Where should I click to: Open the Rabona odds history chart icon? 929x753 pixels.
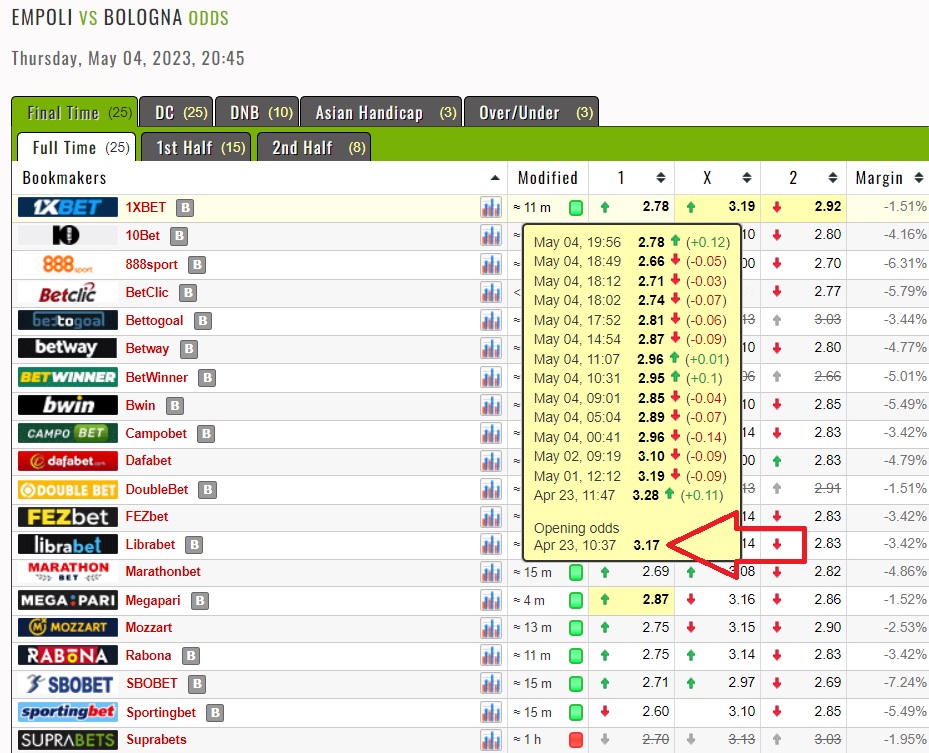[x=491, y=656]
